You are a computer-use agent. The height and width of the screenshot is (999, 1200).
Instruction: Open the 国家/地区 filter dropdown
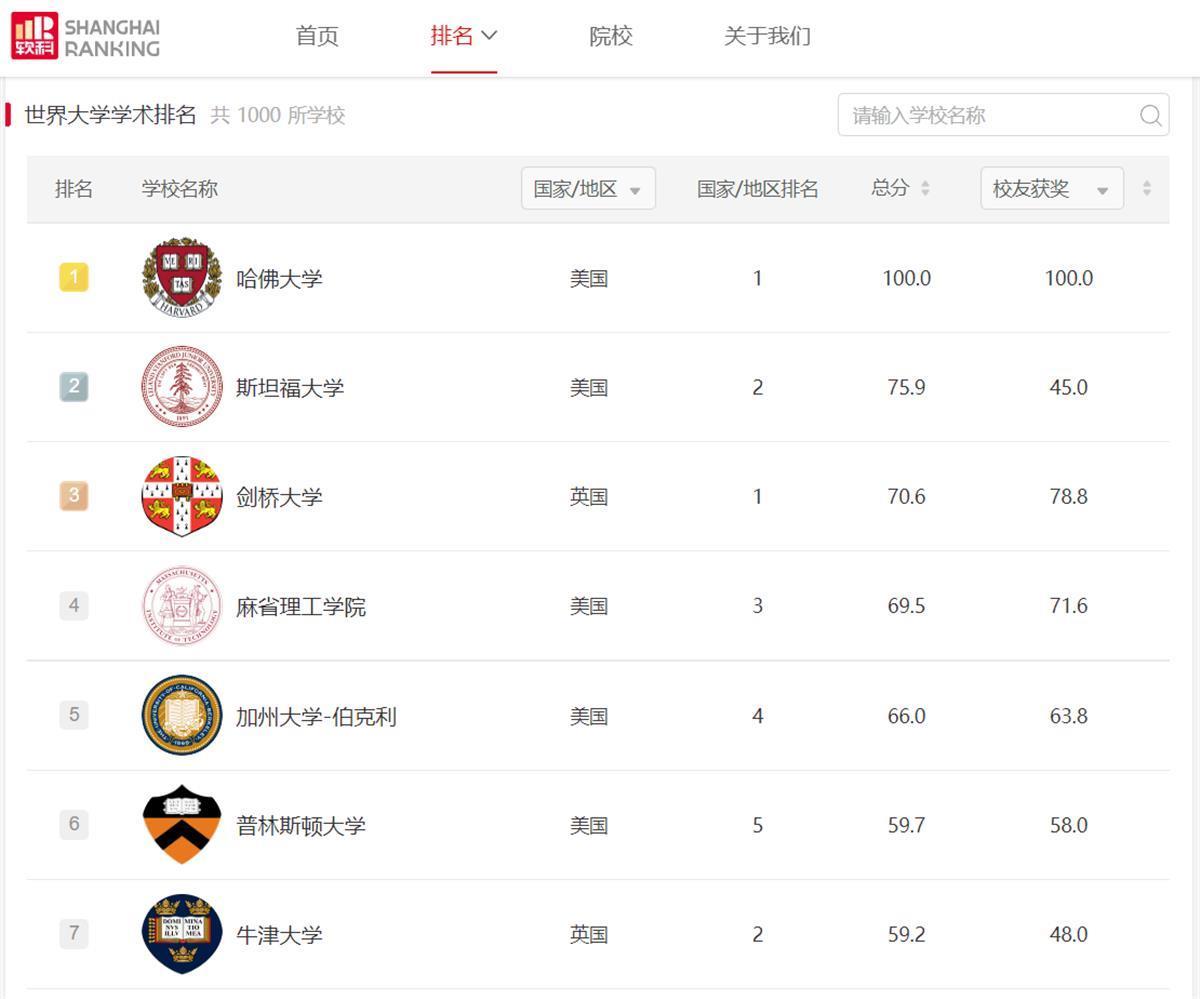pos(588,188)
